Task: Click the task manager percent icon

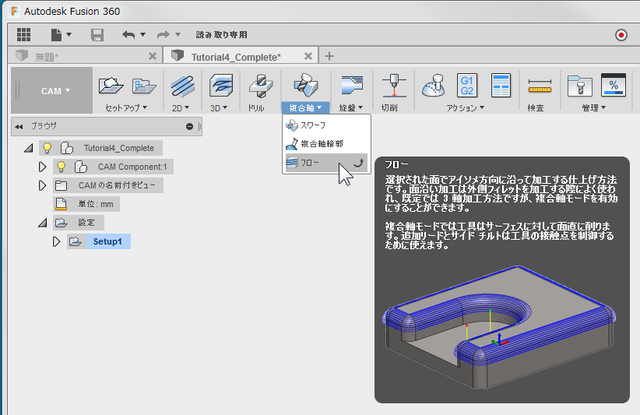Action: [613, 85]
